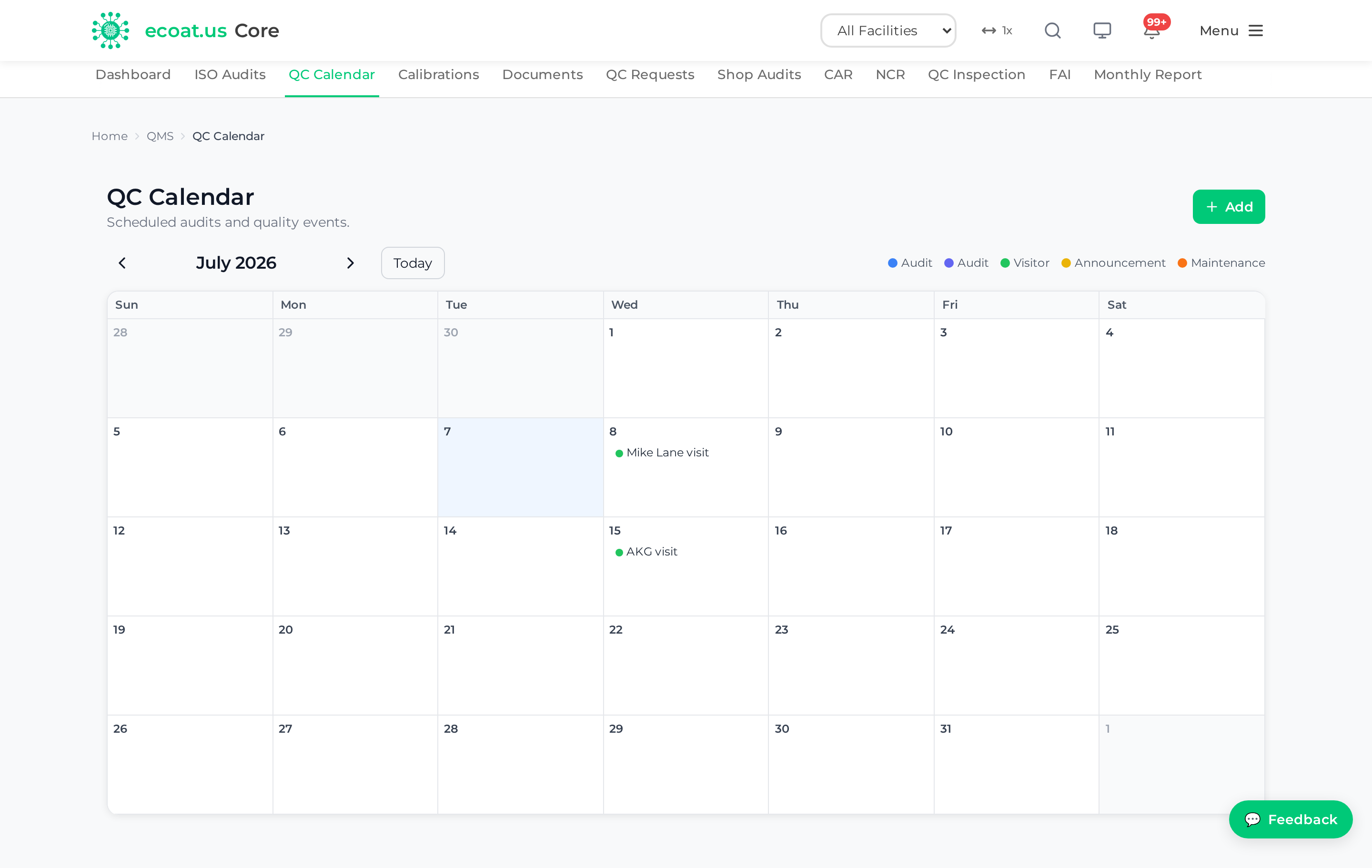
Task: Switch to the ISO Audits tab
Action: pos(230,75)
